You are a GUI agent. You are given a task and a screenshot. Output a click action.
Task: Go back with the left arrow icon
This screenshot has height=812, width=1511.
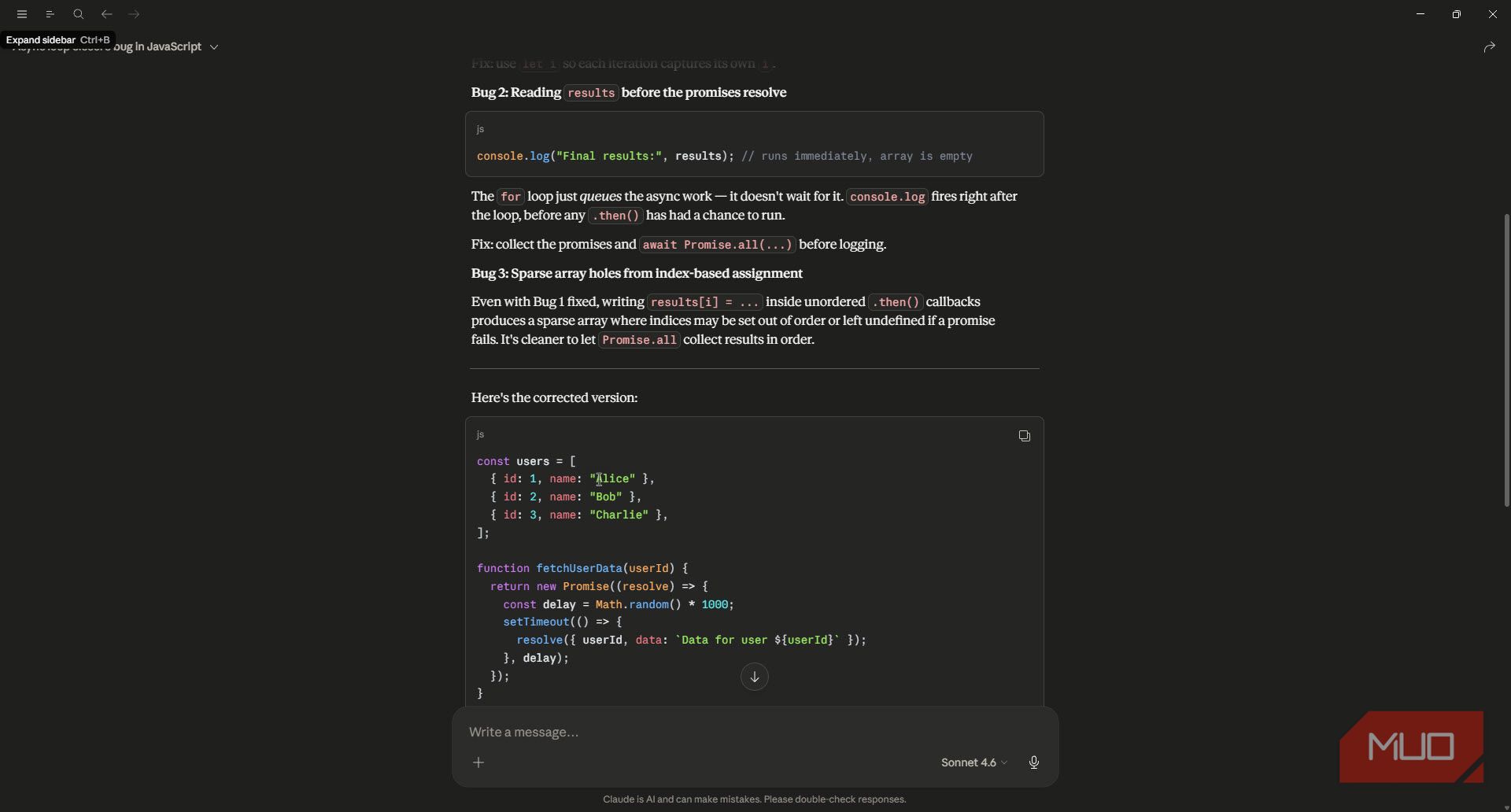click(106, 14)
